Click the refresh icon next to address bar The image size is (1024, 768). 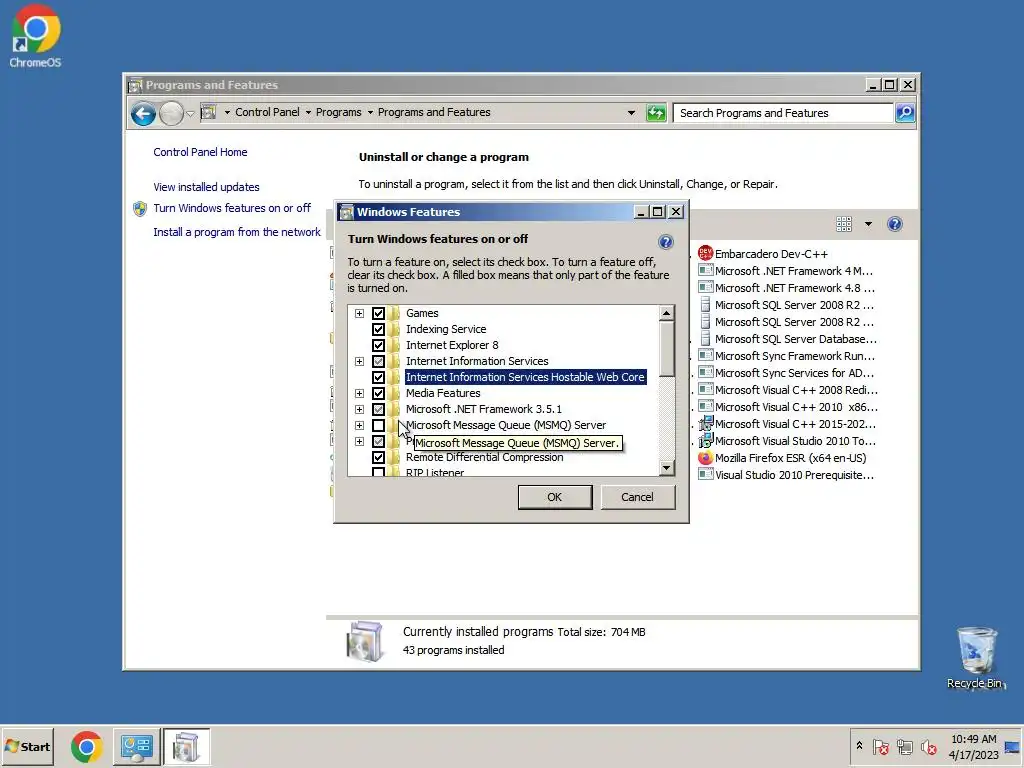[656, 113]
